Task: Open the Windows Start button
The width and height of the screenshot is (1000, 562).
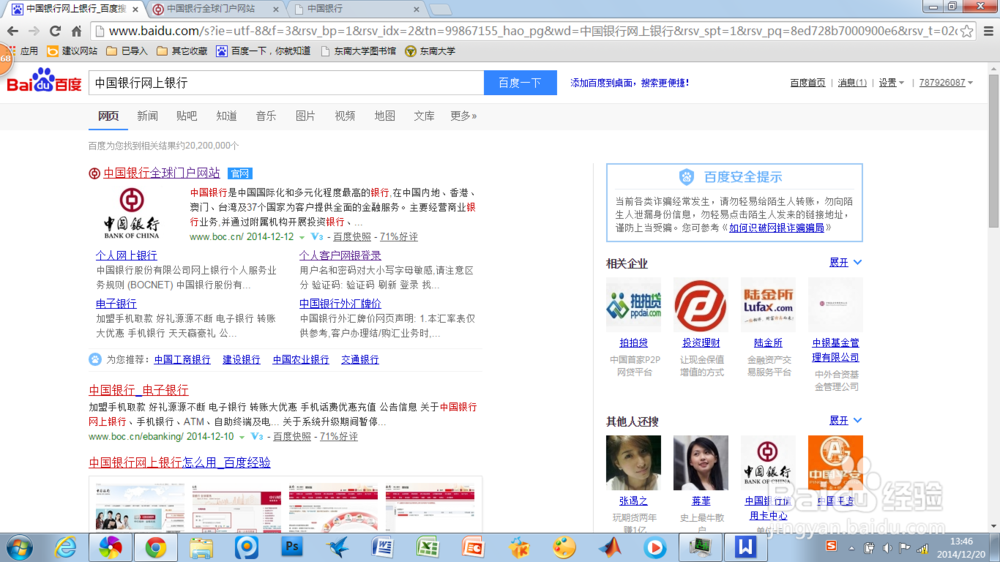Action: pos(20,548)
